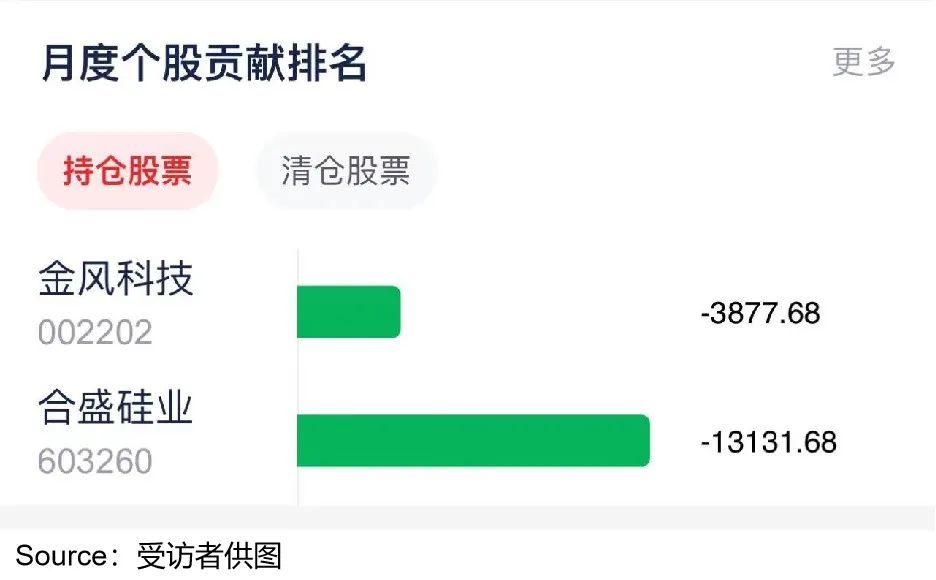Click the thin separator line above the heading
936x580 pixels.
pyautogui.click(x=468, y=2)
